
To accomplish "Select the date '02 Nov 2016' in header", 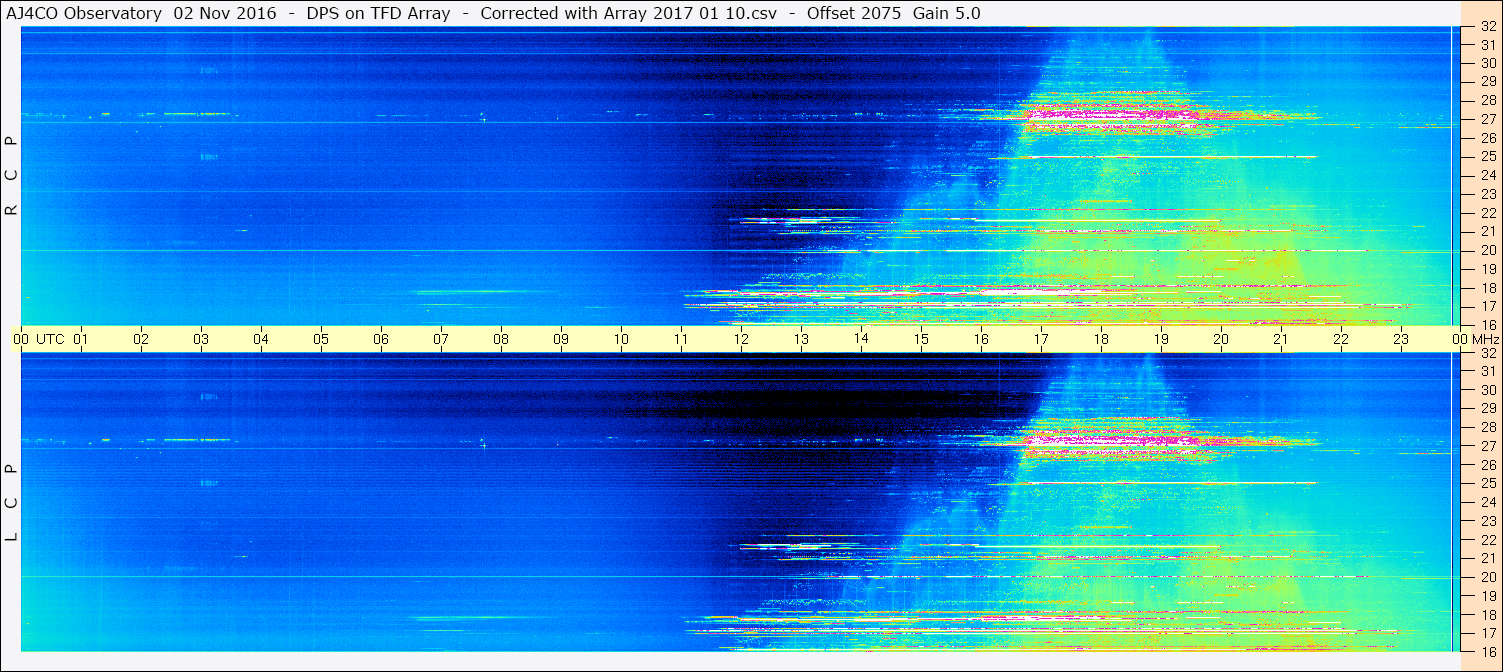I will (x=225, y=13).
